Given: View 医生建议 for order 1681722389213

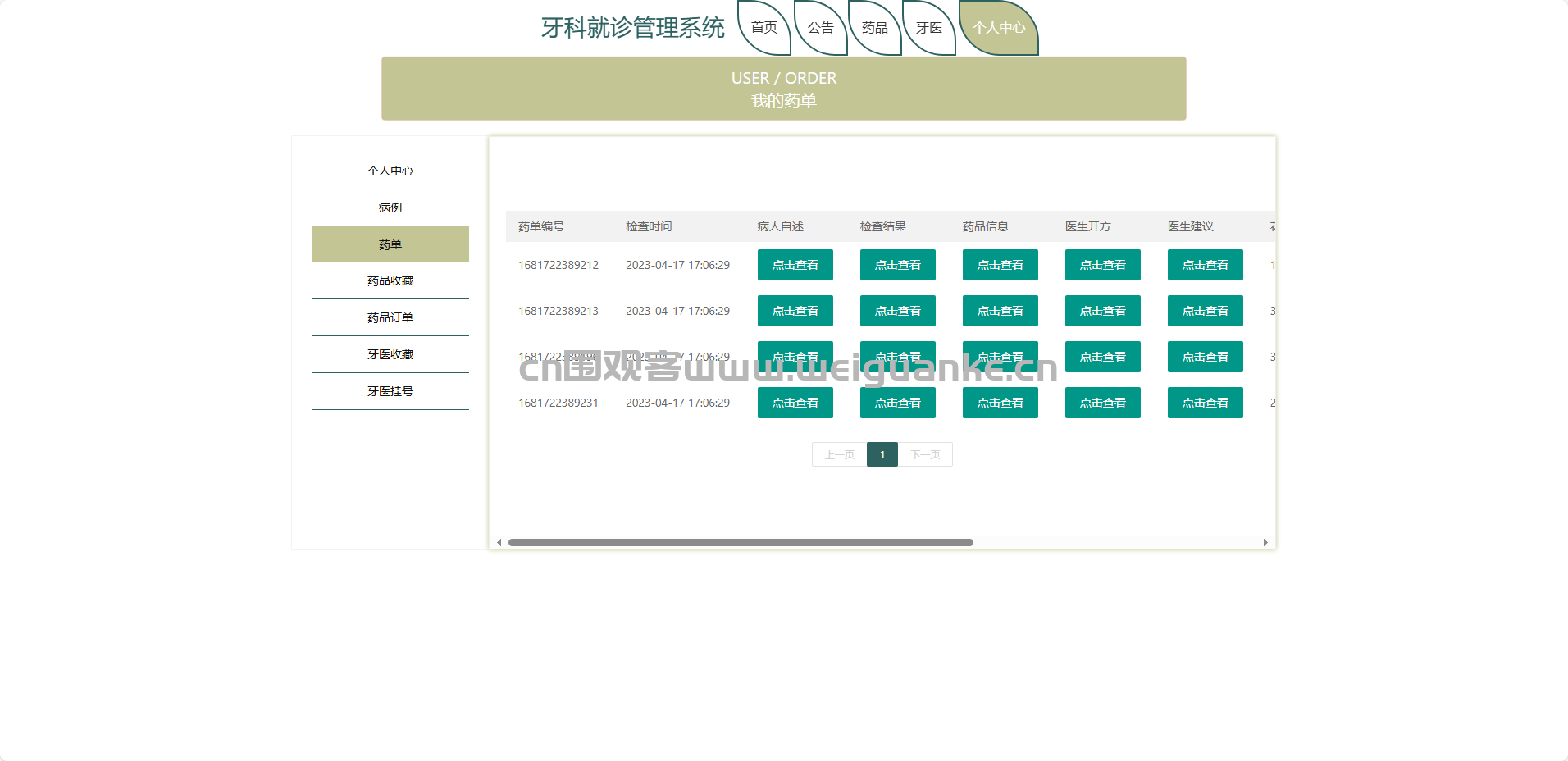Looking at the screenshot, I should 1206,311.
